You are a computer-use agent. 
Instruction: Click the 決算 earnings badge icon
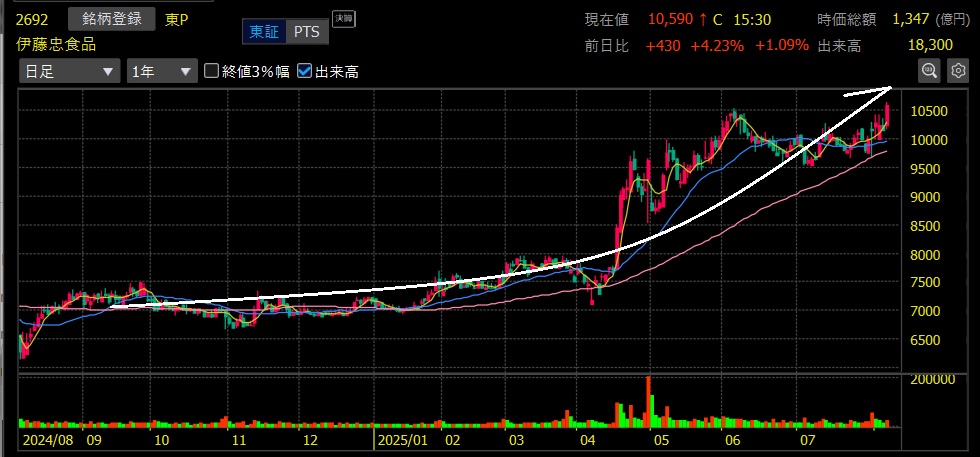[343, 18]
